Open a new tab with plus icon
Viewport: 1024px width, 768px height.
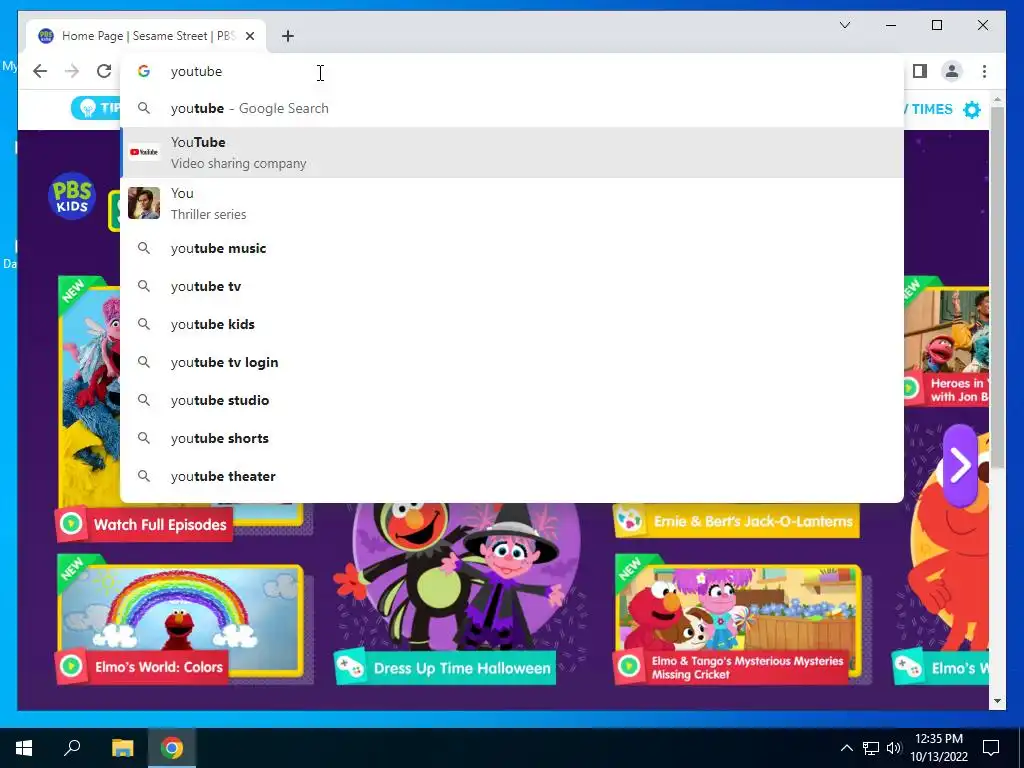pos(288,36)
